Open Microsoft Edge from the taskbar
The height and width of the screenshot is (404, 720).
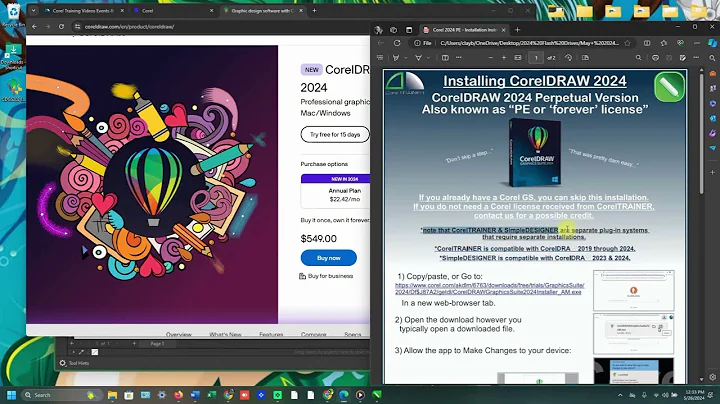coord(343,395)
